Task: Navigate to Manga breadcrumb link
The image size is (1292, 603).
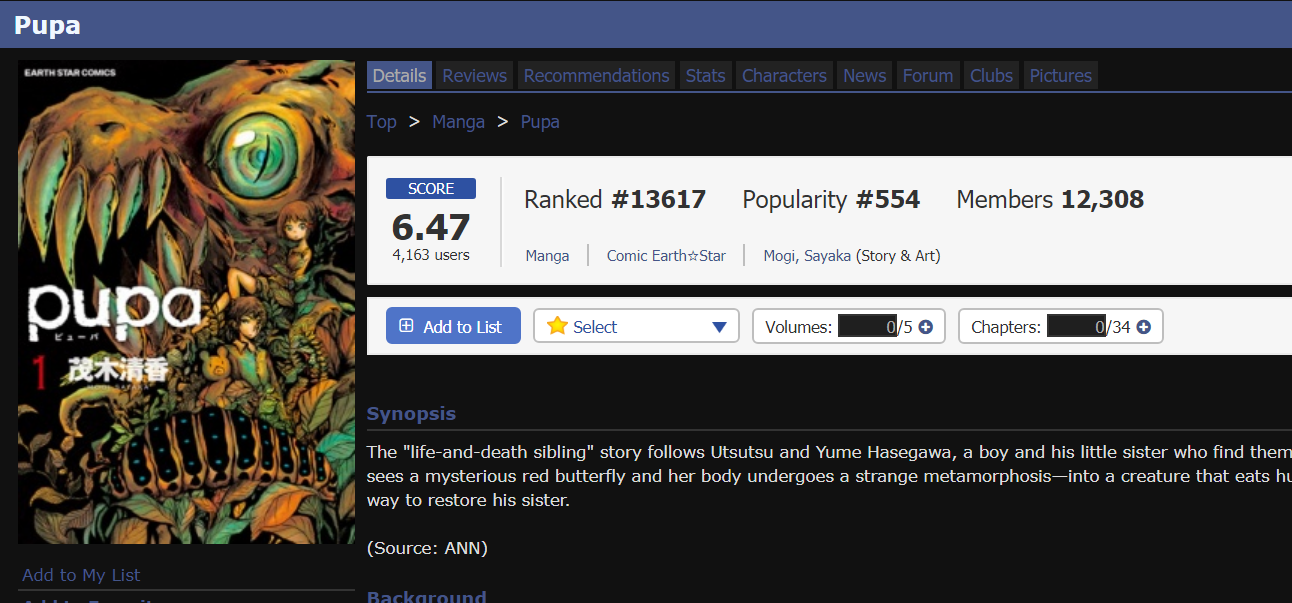Action: (x=458, y=122)
